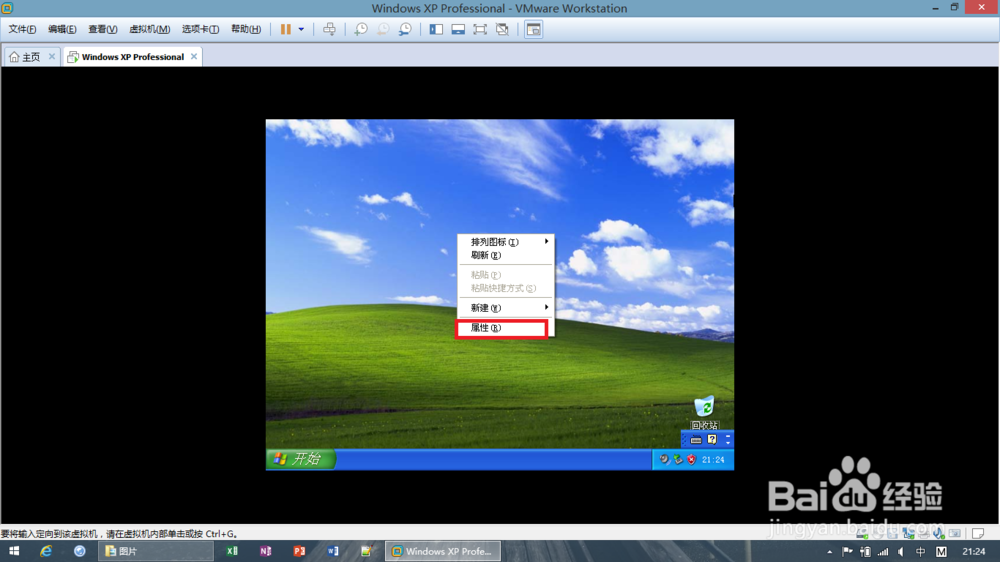Expand the power options dropdown arrow next to pause
This screenshot has width=1000, height=562.
coord(301,29)
